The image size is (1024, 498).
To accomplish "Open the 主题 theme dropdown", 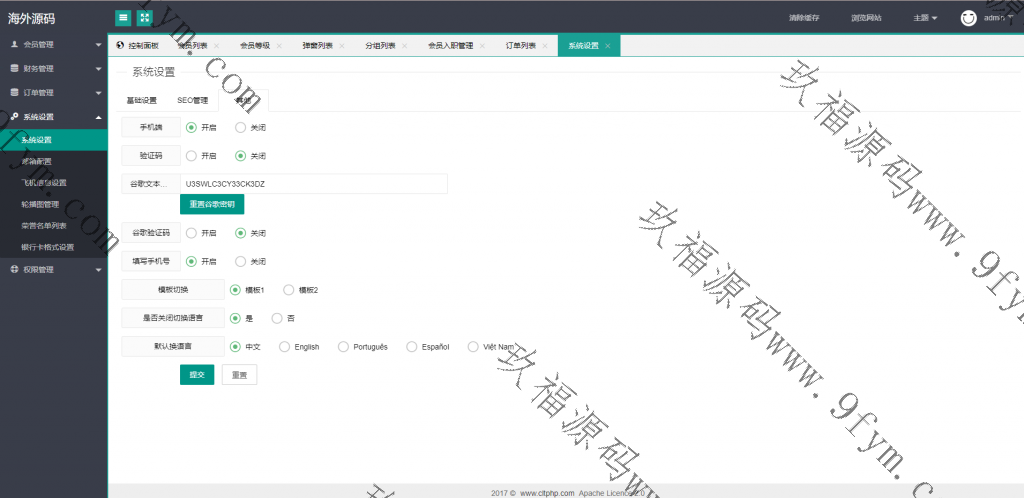I will coord(925,18).
